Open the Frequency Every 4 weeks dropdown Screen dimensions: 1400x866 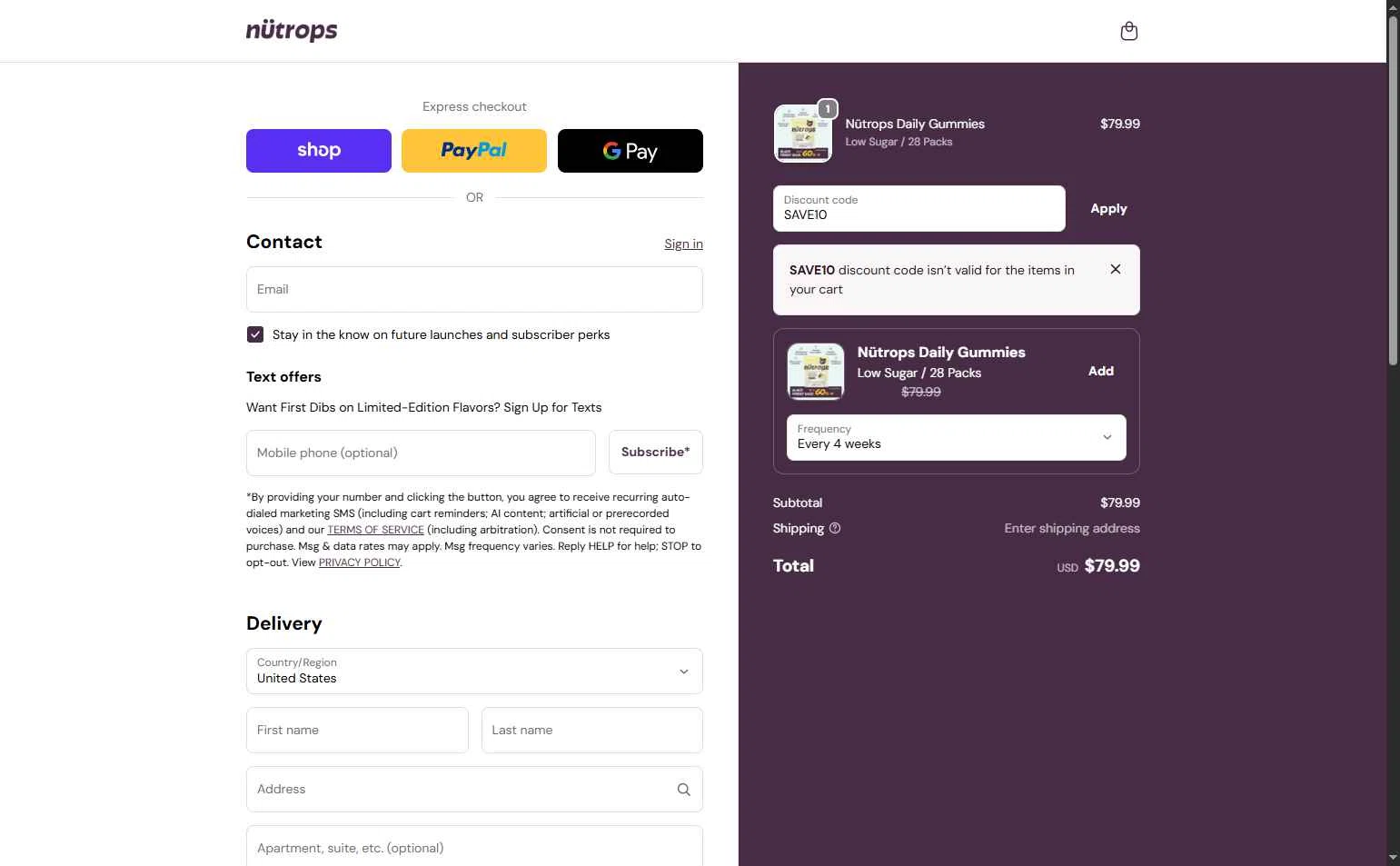957,437
